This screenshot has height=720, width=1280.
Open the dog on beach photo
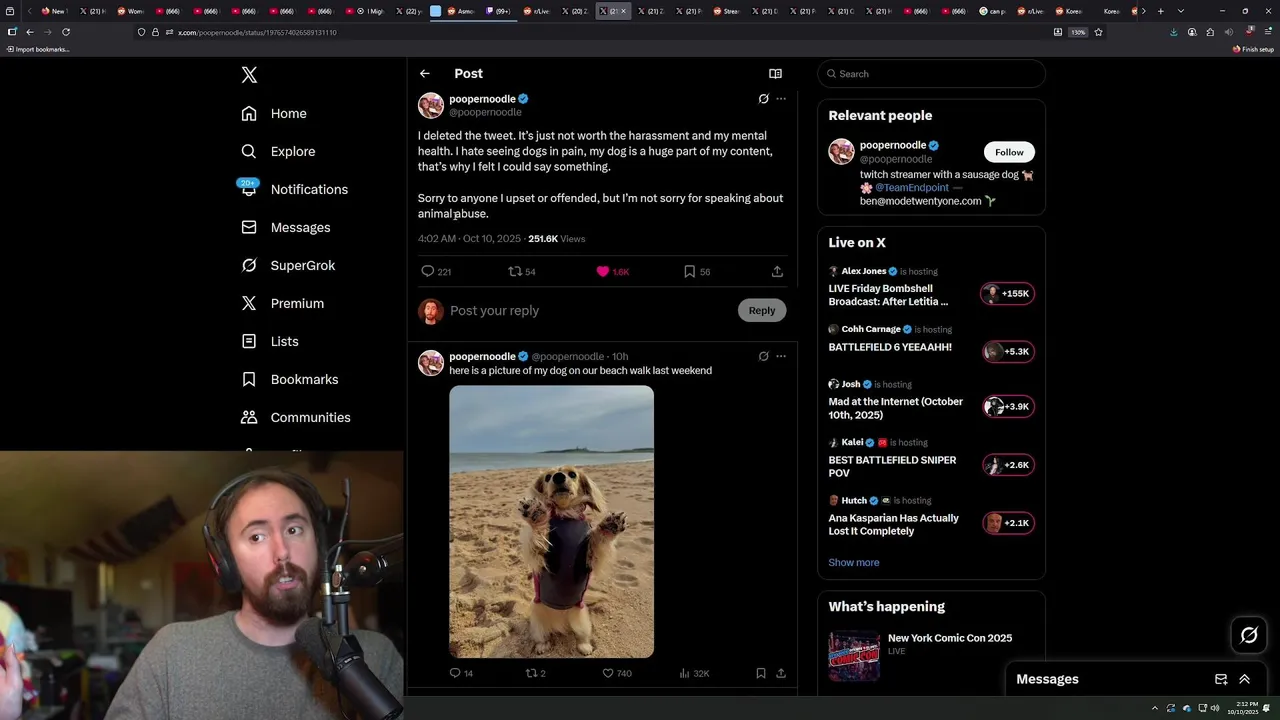click(x=551, y=522)
